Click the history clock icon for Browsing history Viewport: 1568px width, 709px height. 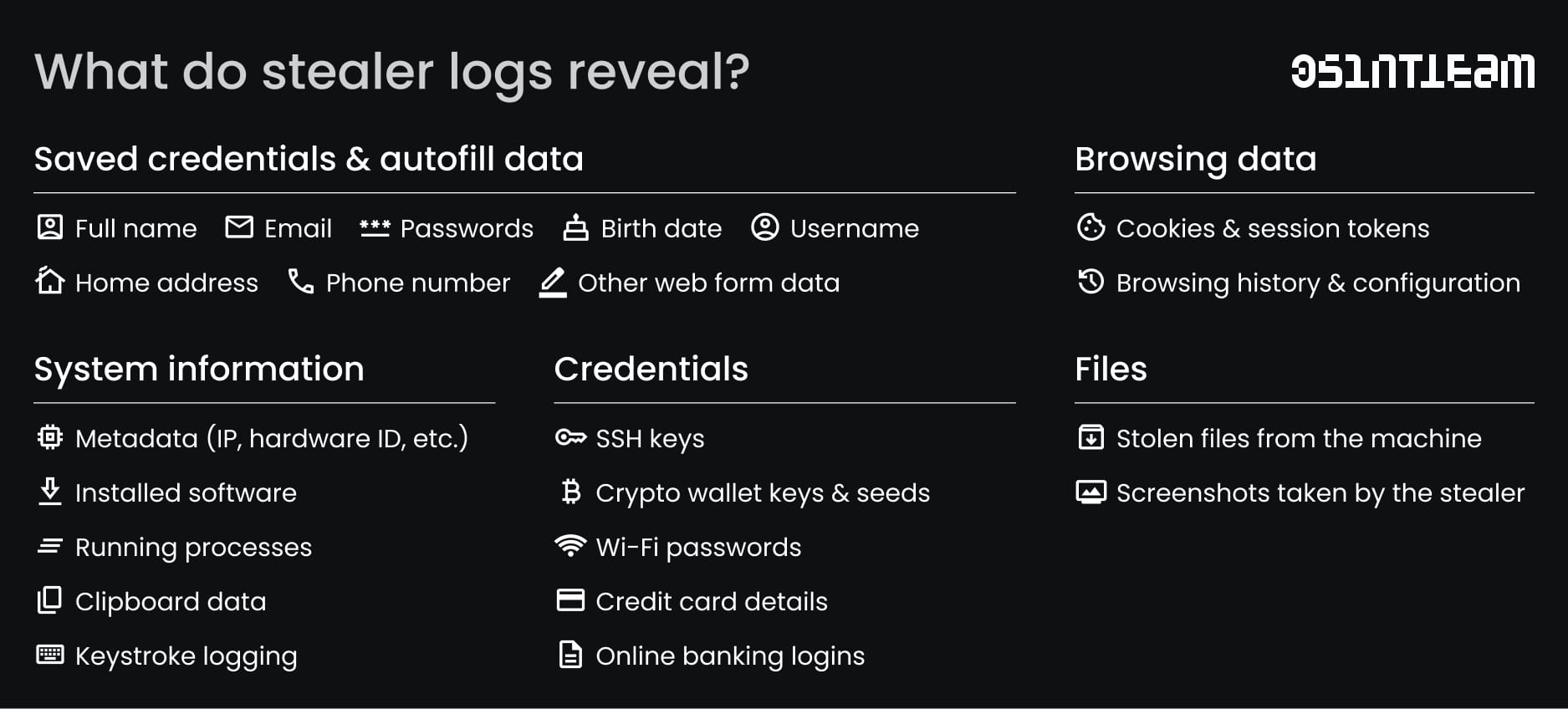point(1090,282)
